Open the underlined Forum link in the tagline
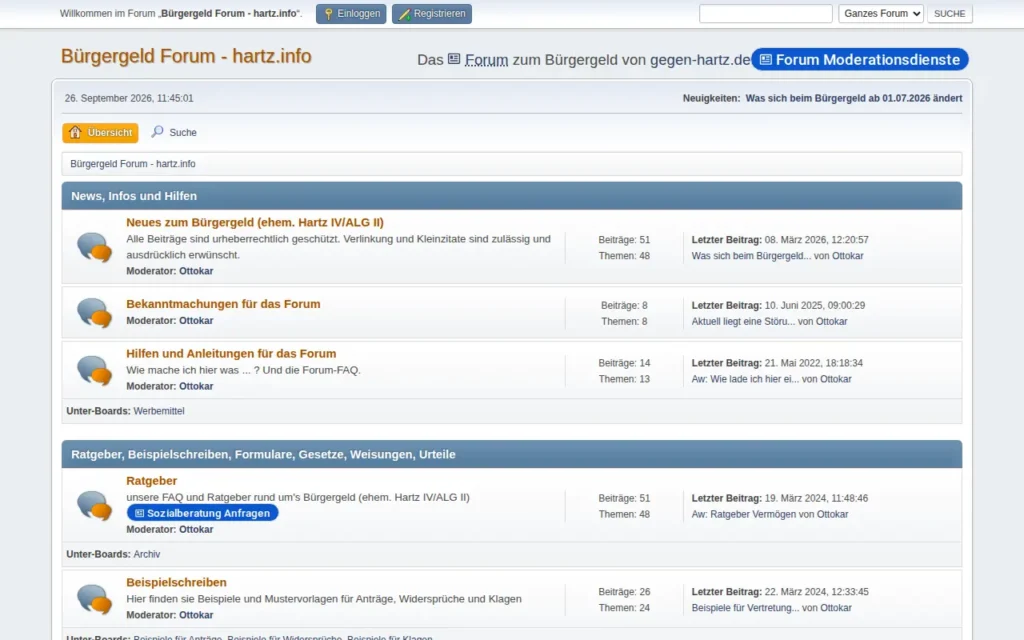 487,60
